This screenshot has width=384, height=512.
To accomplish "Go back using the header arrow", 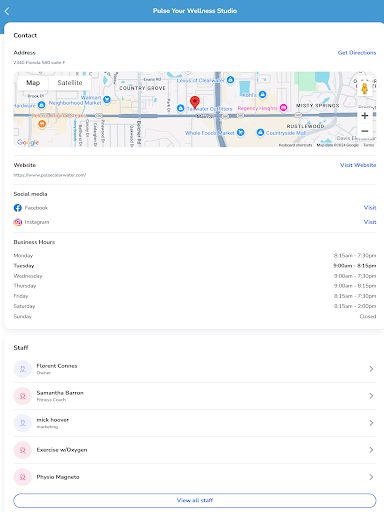I will click(x=7, y=11).
